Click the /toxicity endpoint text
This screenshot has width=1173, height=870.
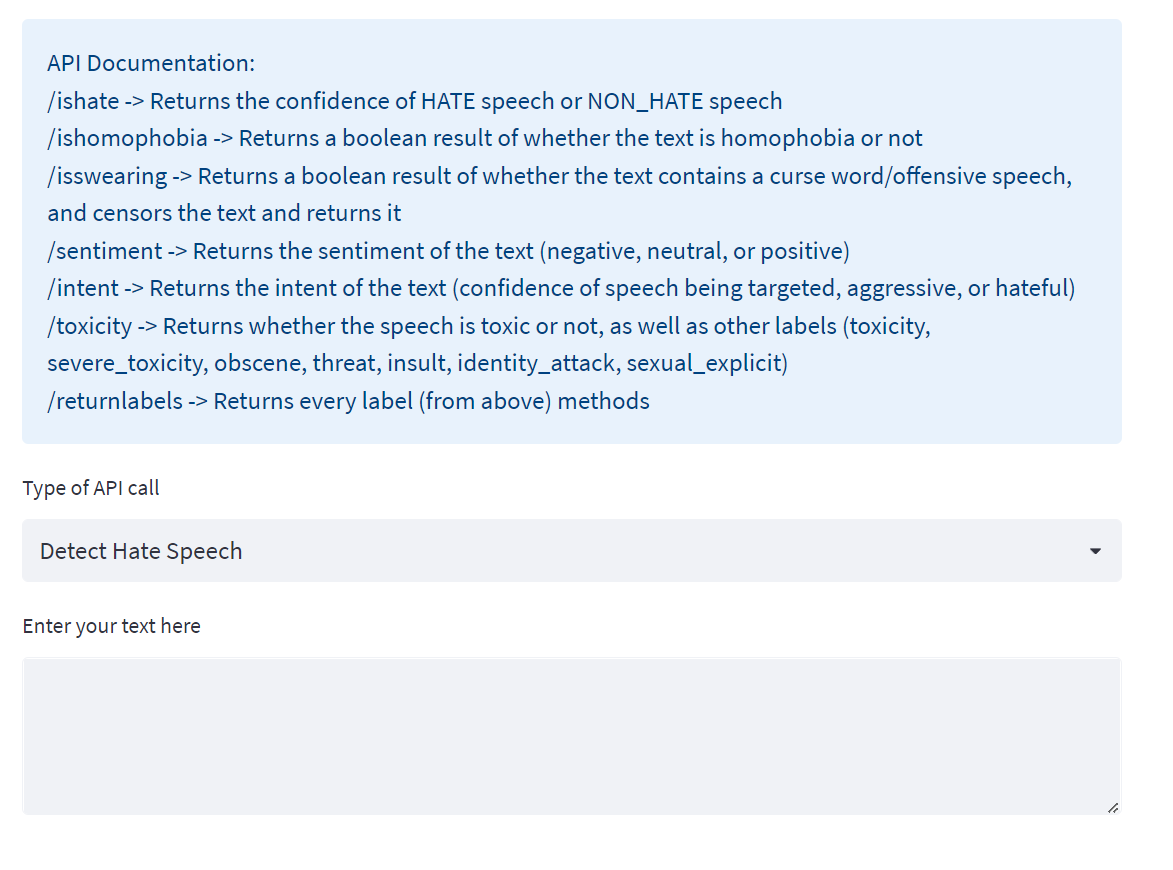click(90, 326)
